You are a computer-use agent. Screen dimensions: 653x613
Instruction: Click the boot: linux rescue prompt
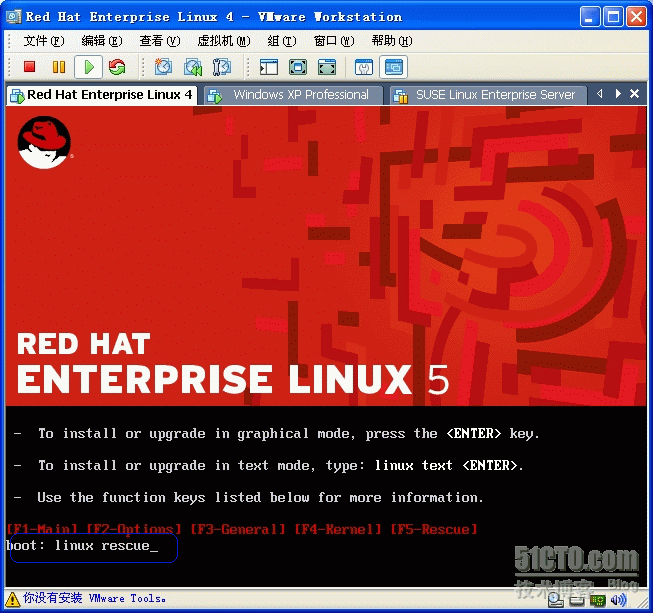pos(82,546)
